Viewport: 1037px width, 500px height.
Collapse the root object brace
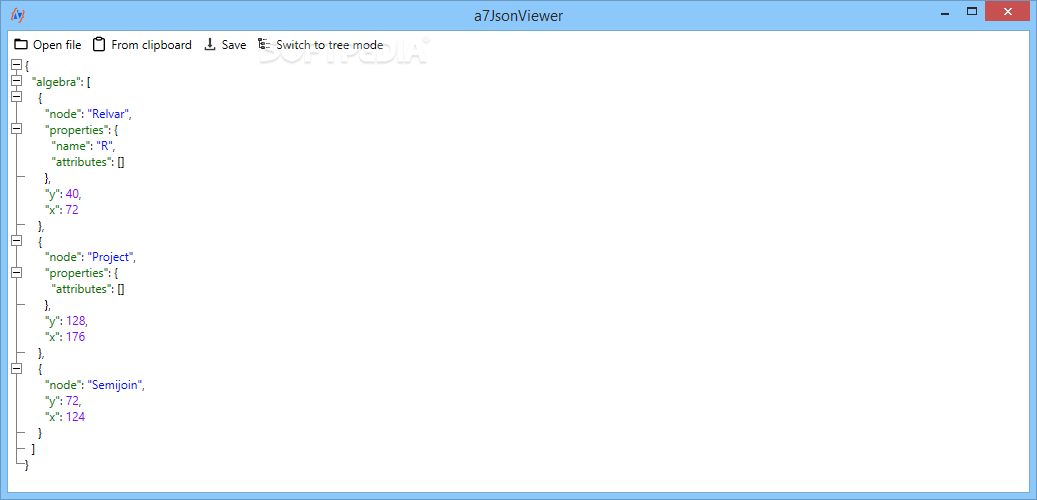(17, 65)
